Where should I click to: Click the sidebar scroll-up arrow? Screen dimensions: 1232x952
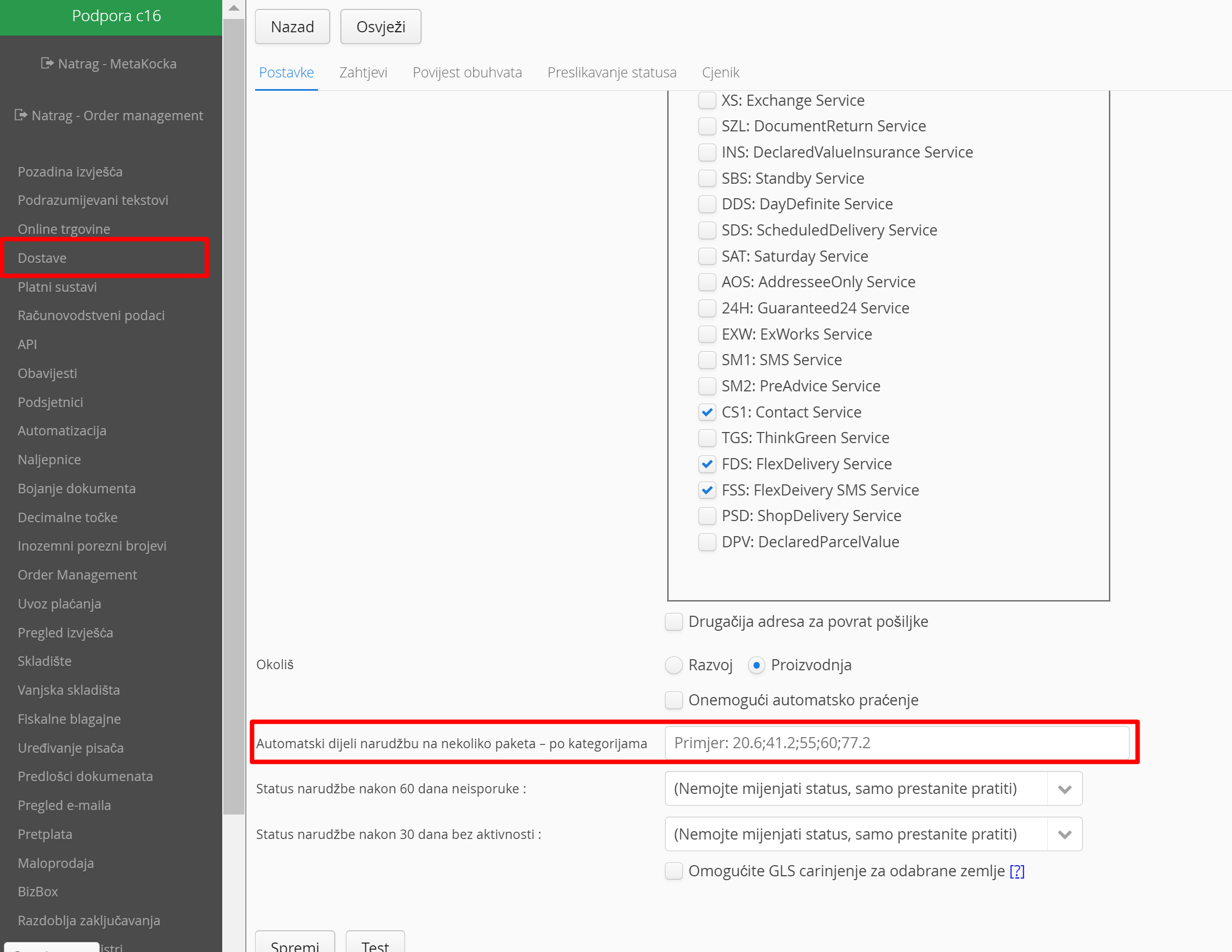[233, 8]
